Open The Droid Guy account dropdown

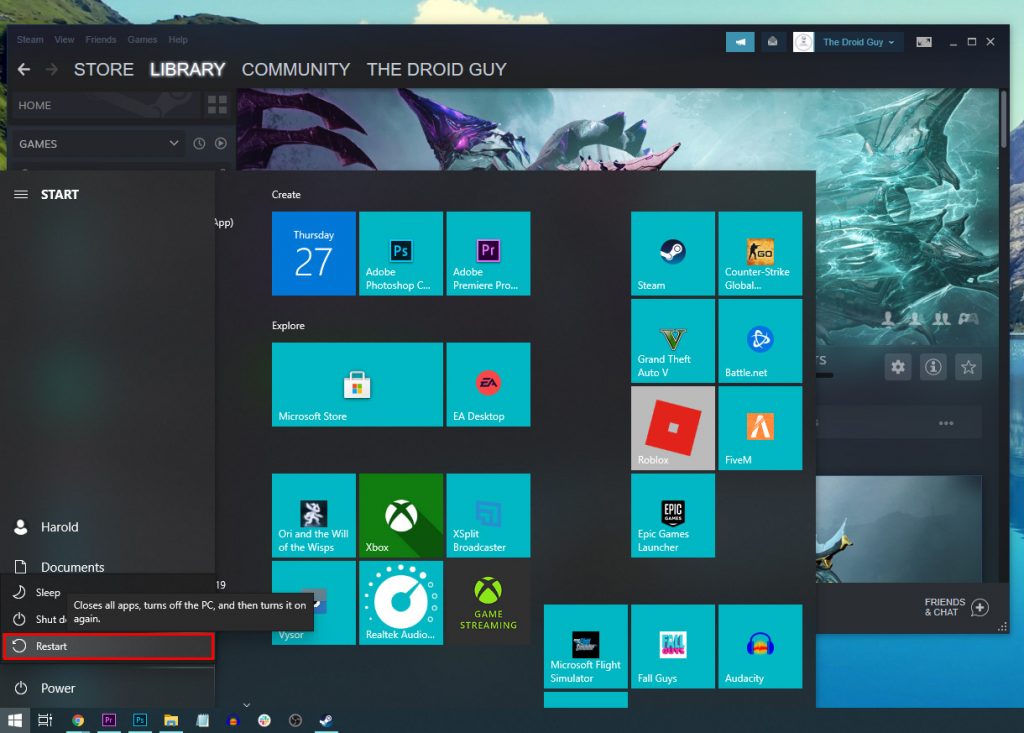858,42
